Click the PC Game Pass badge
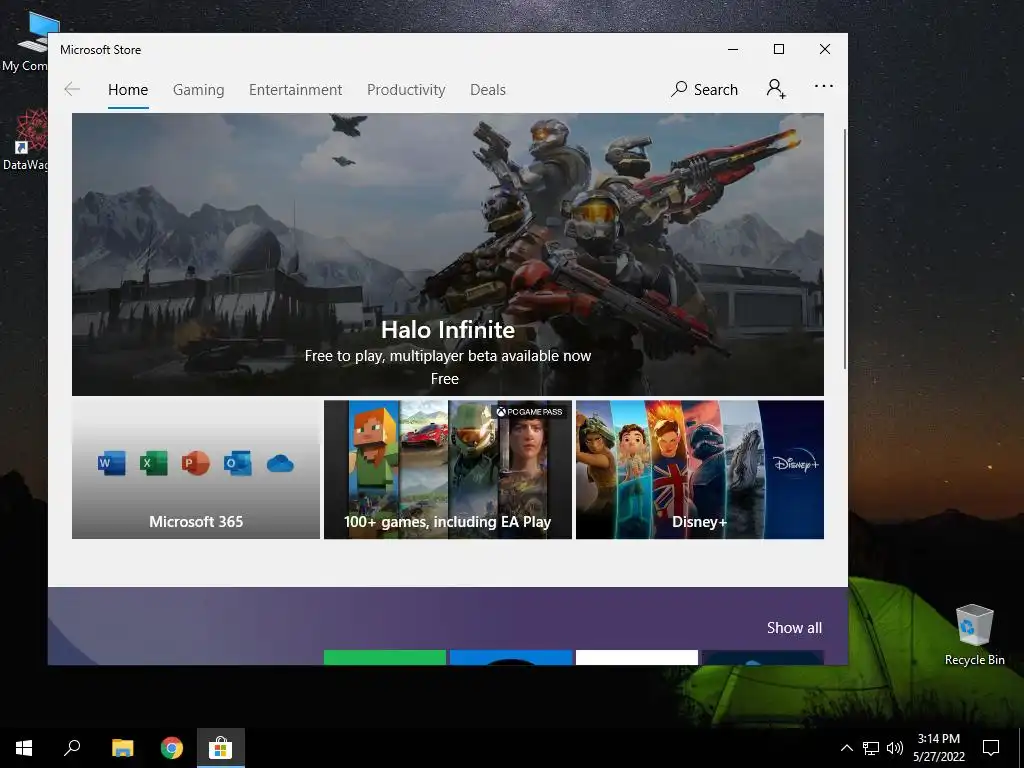 coord(529,411)
